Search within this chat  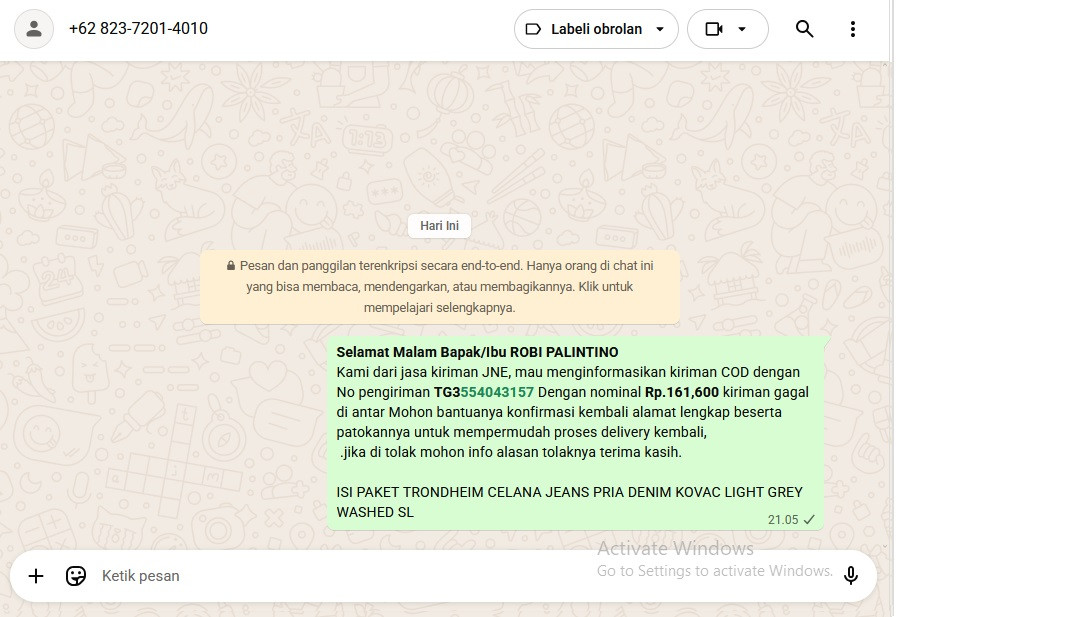pyautogui.click(x=804, y=29)
